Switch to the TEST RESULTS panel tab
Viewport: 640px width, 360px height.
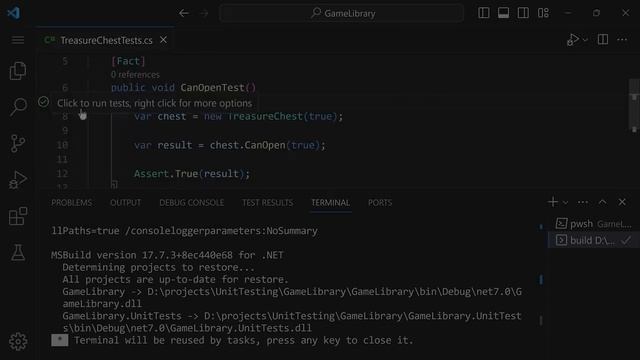coord(267,203)
